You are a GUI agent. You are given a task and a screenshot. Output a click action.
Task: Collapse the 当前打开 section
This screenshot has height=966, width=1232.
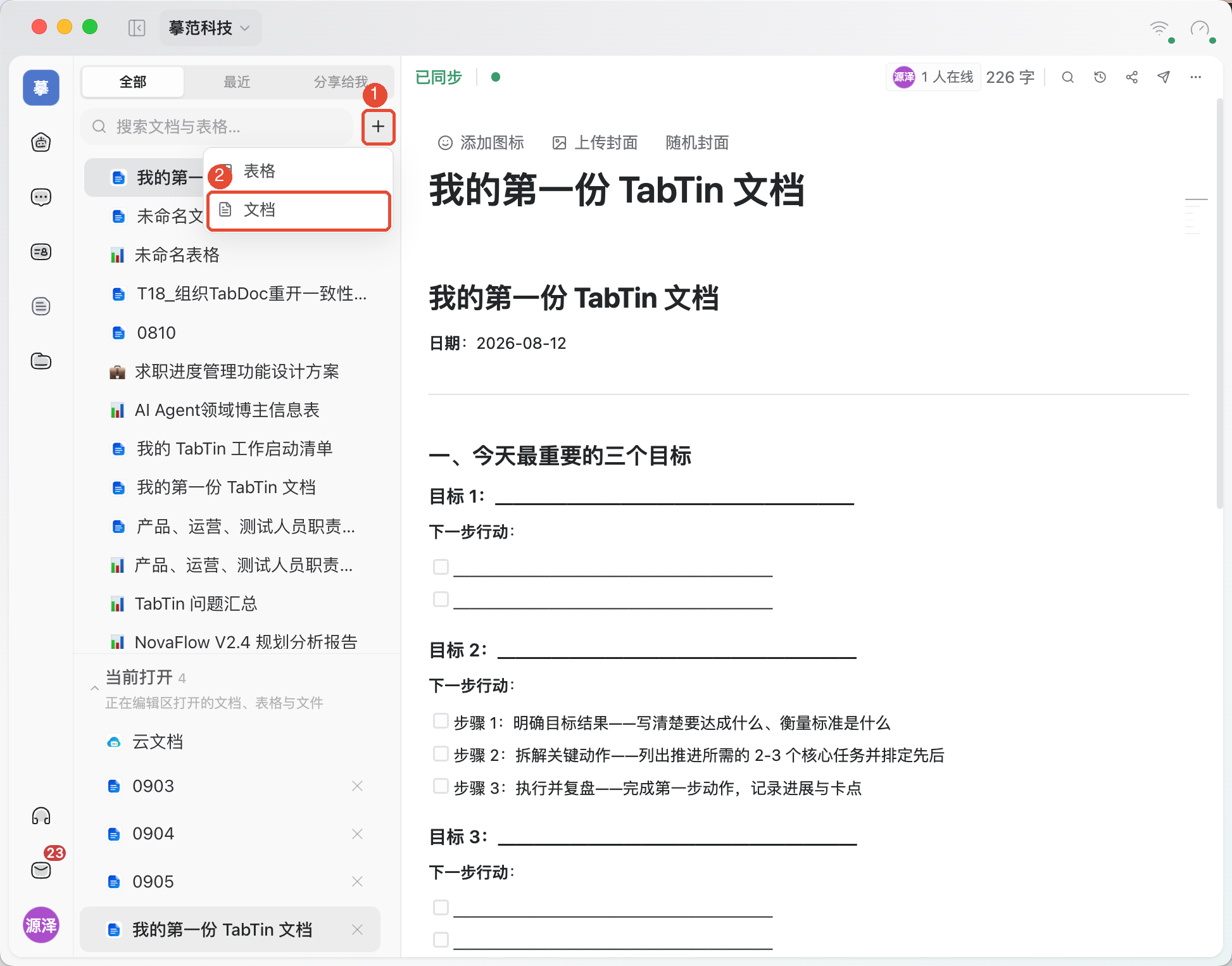coord(94,688)
